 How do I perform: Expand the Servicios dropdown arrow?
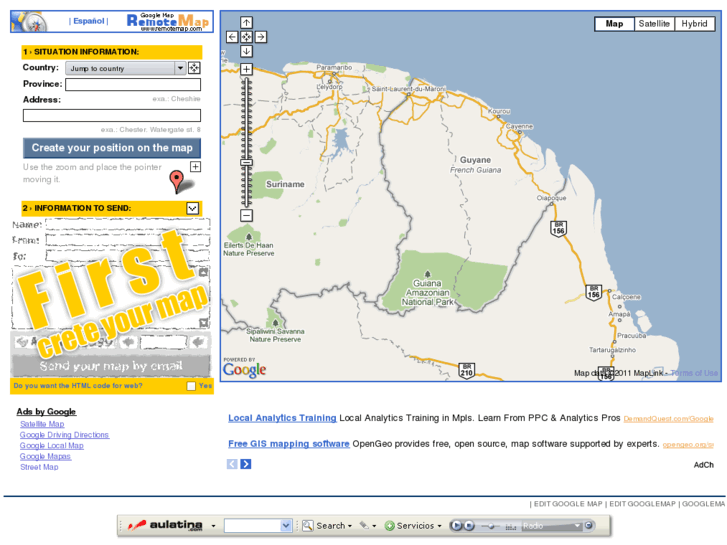[x=440, y=526]
